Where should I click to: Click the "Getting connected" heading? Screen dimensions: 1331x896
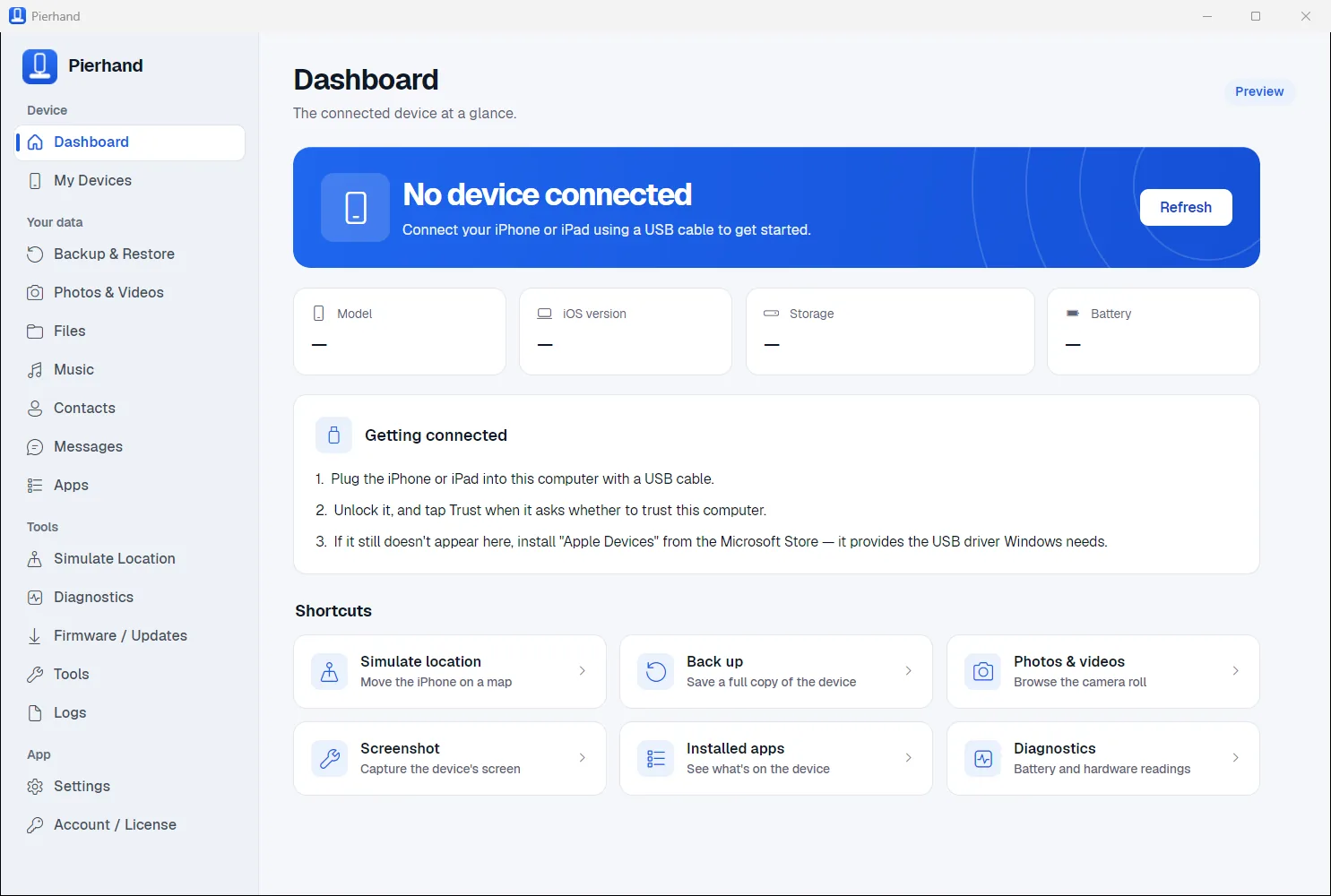coord(436,435)
